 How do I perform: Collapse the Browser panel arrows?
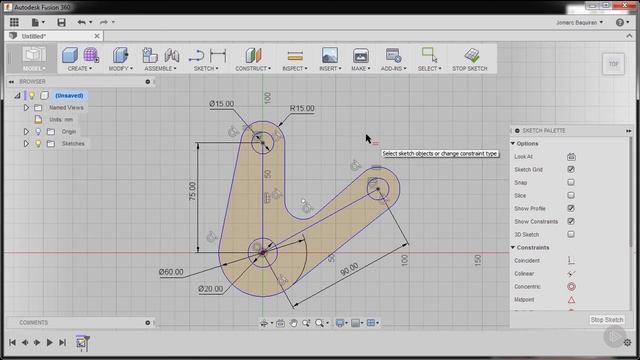click(11, 82)
